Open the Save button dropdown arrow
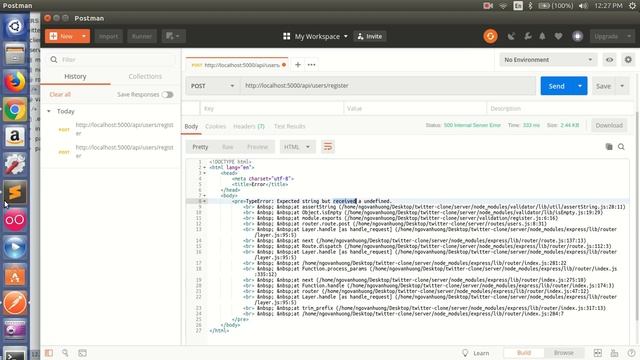This screenshot has width=640, height=360. (x=622, y=86)
